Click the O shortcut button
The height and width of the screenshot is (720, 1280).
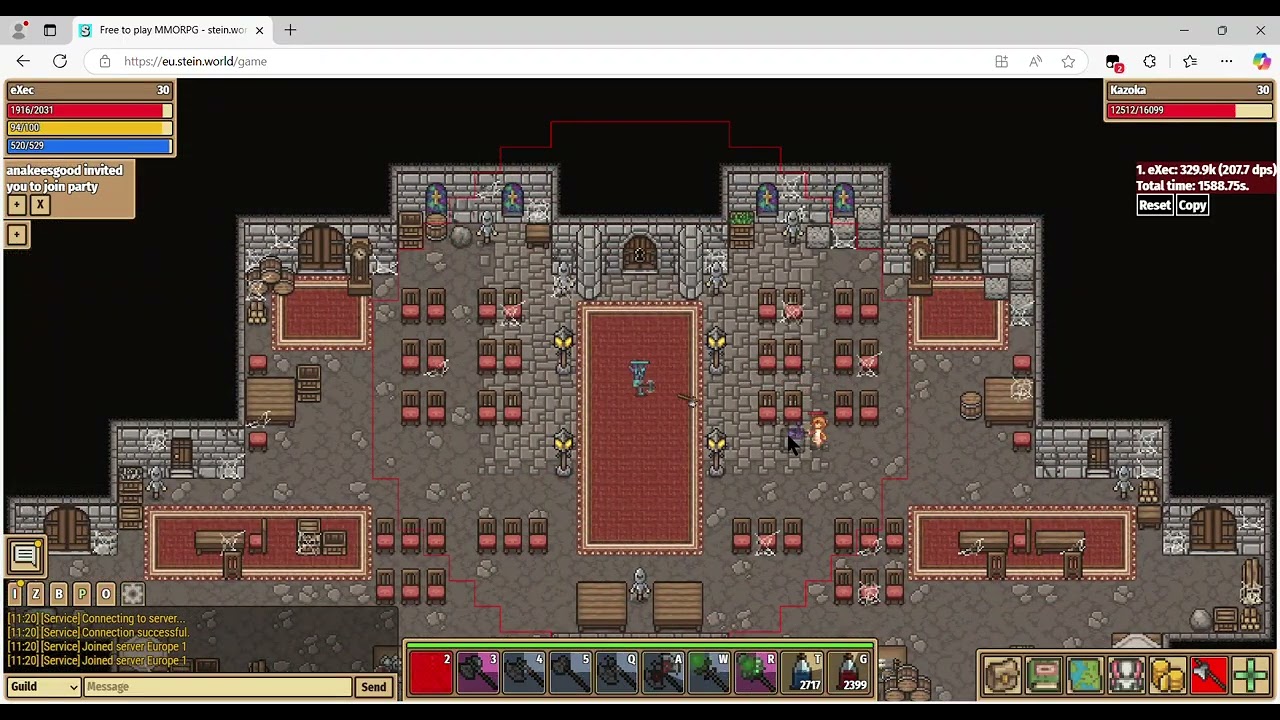pos(105,594)
